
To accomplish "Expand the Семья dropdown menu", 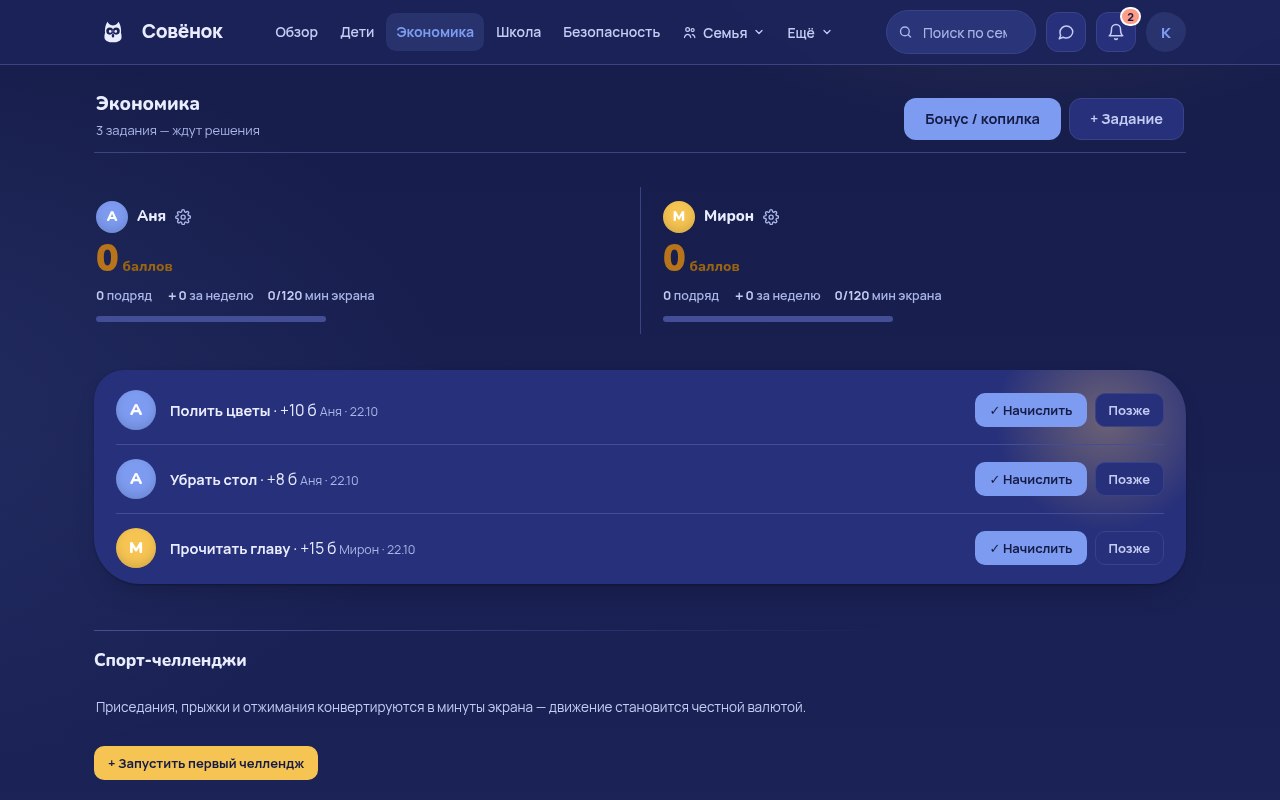I will [724, 32].
